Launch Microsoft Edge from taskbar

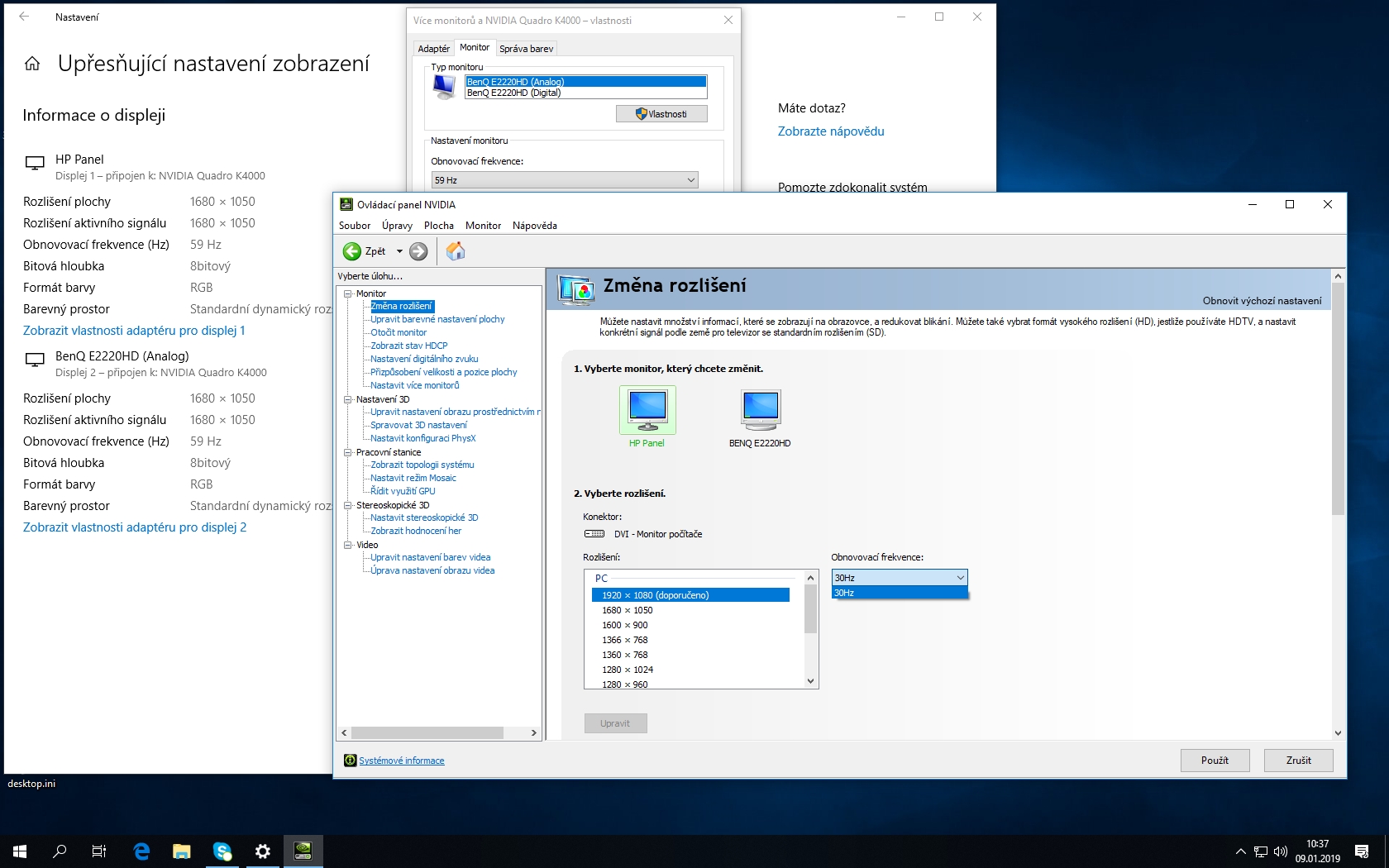click(141, 851)
